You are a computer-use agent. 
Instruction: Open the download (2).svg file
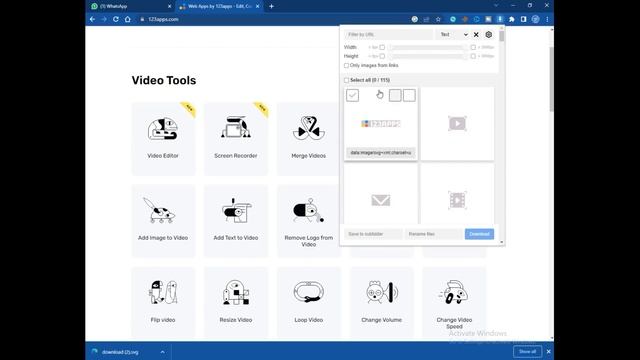click(x=120, y=352)
